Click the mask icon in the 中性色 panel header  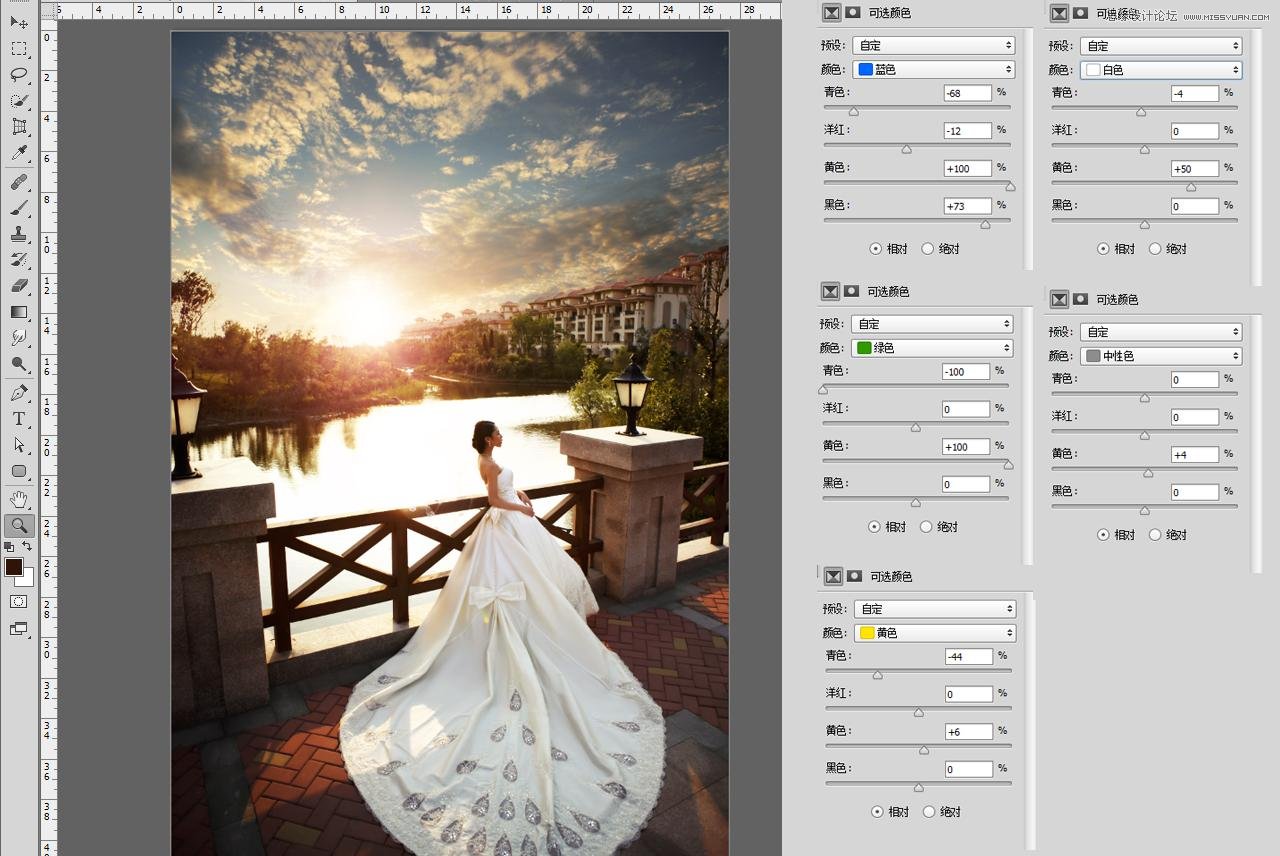[x=1081, y=299]
